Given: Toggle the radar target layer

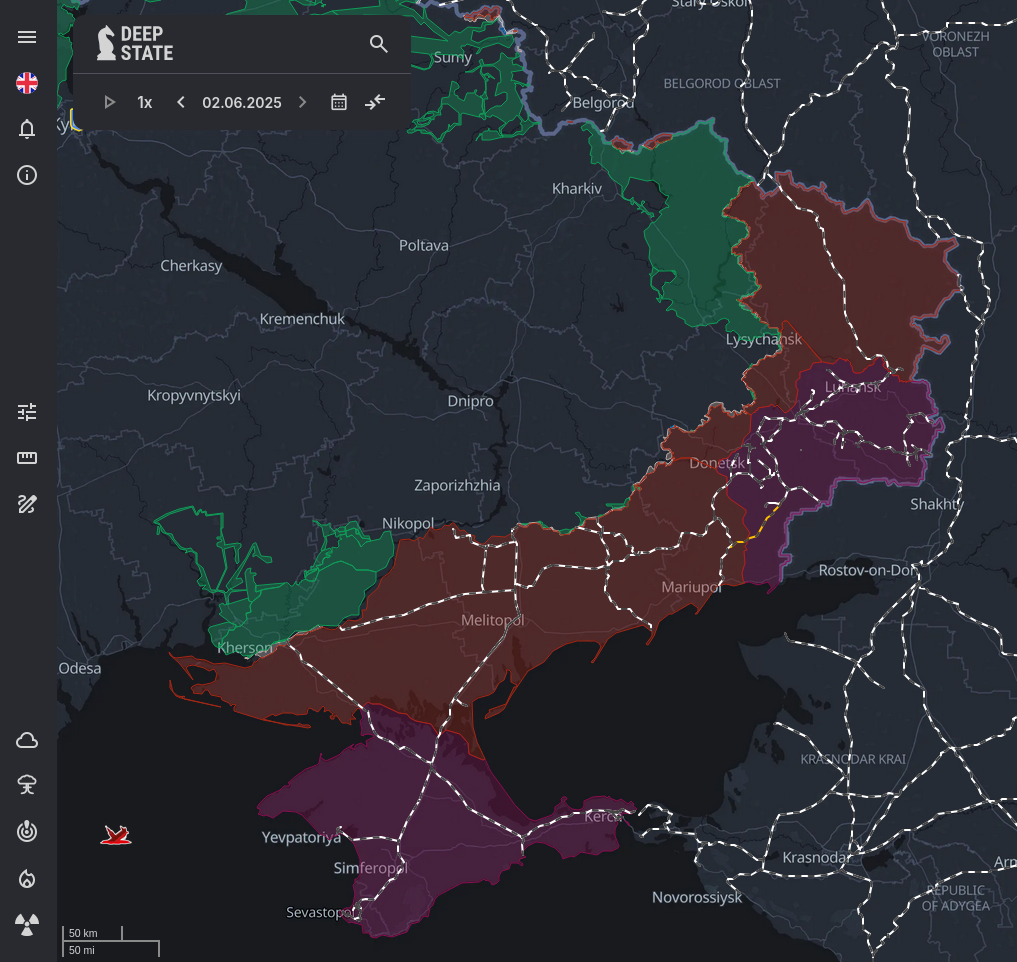Looking at the screenshot, I should click(x=27, y=832).
